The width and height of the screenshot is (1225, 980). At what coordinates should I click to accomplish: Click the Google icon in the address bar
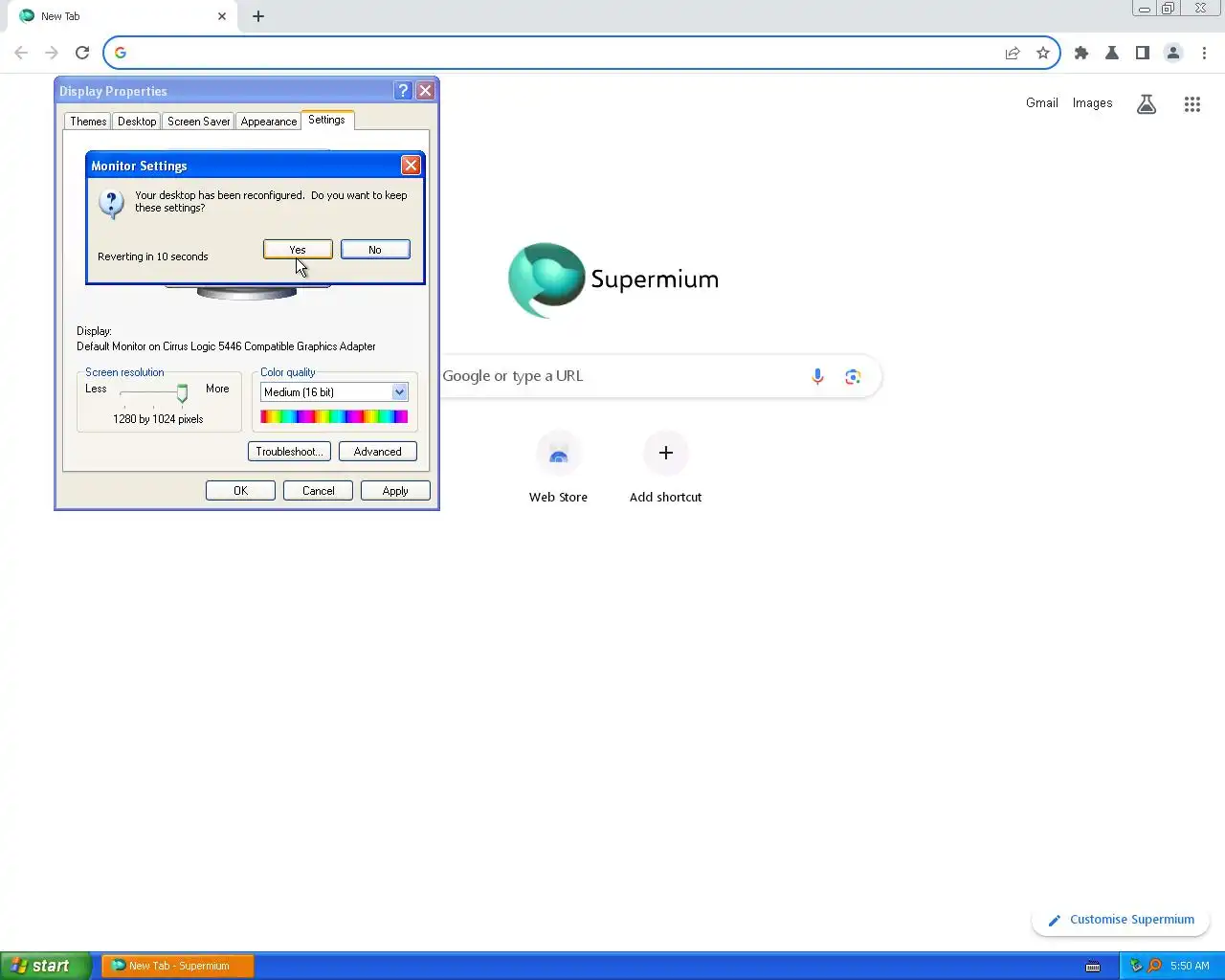click(x=121, y=53)
